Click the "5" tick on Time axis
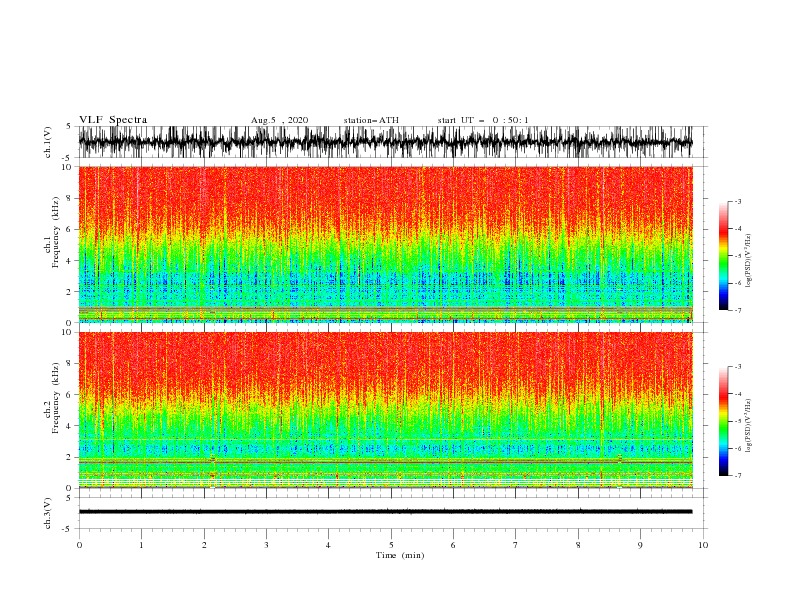The height and width of the screenshot is (612, 792). pyautogui.click(x=391, y=545)
